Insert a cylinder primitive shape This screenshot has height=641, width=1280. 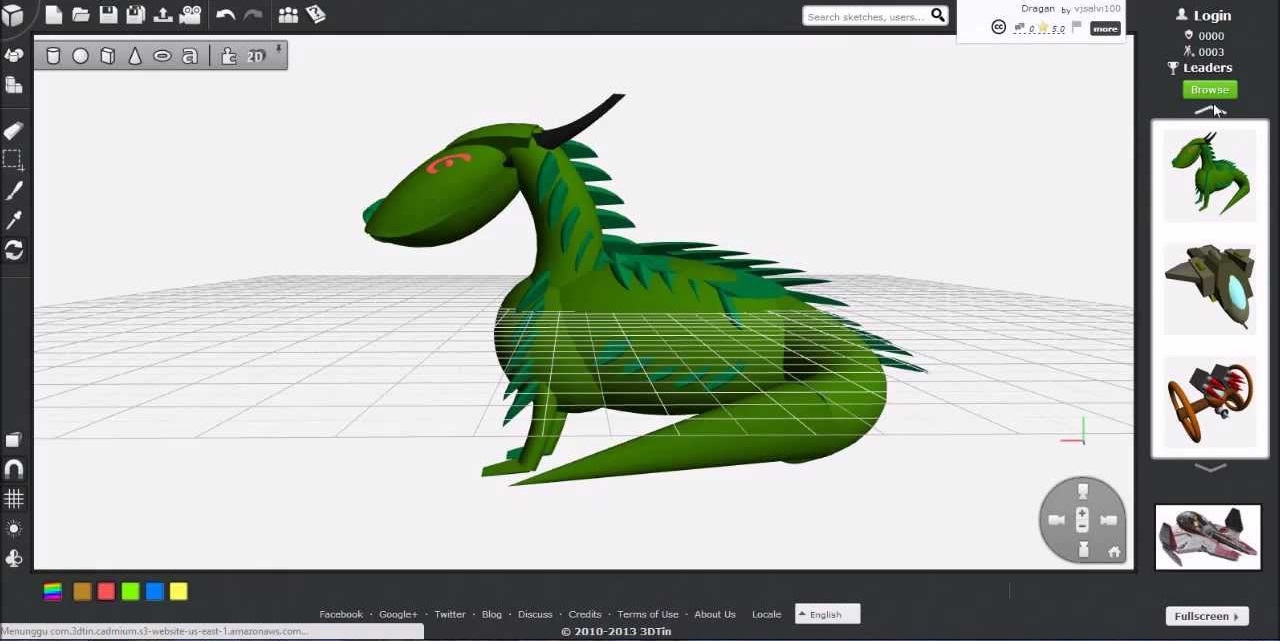tap(53, 56)
